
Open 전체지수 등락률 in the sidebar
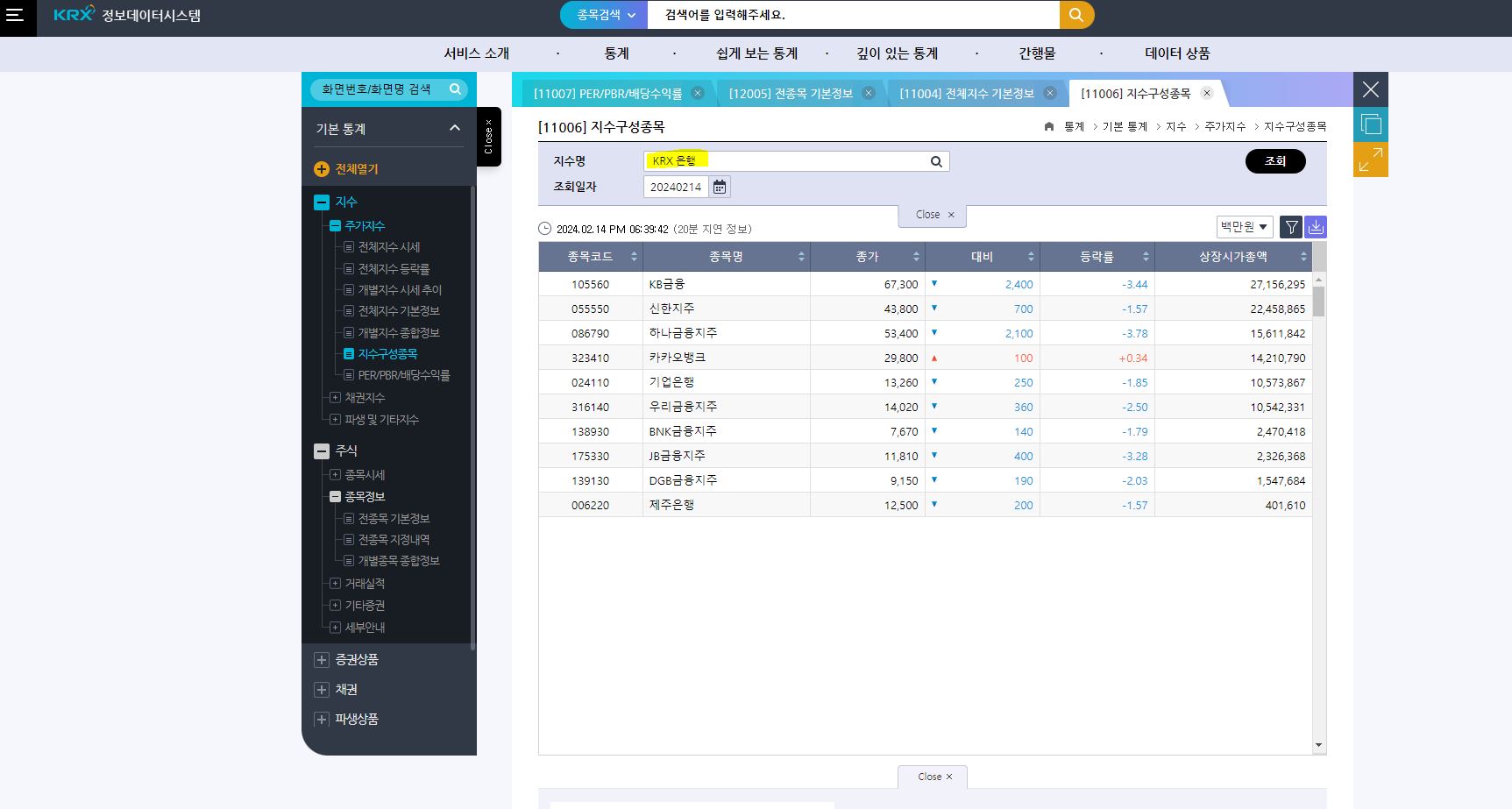tap(394, 269)
